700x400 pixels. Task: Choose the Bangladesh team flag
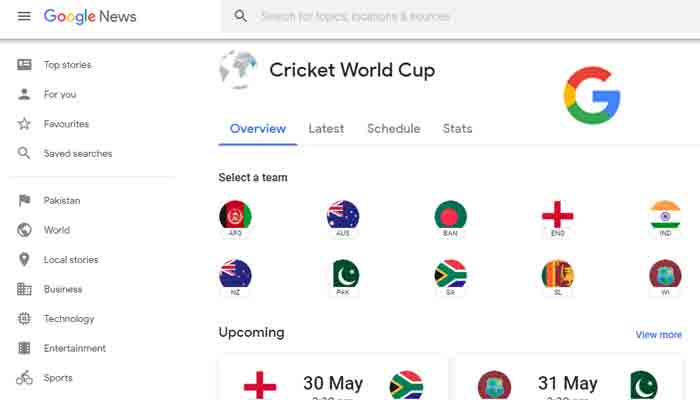(450, 215)
